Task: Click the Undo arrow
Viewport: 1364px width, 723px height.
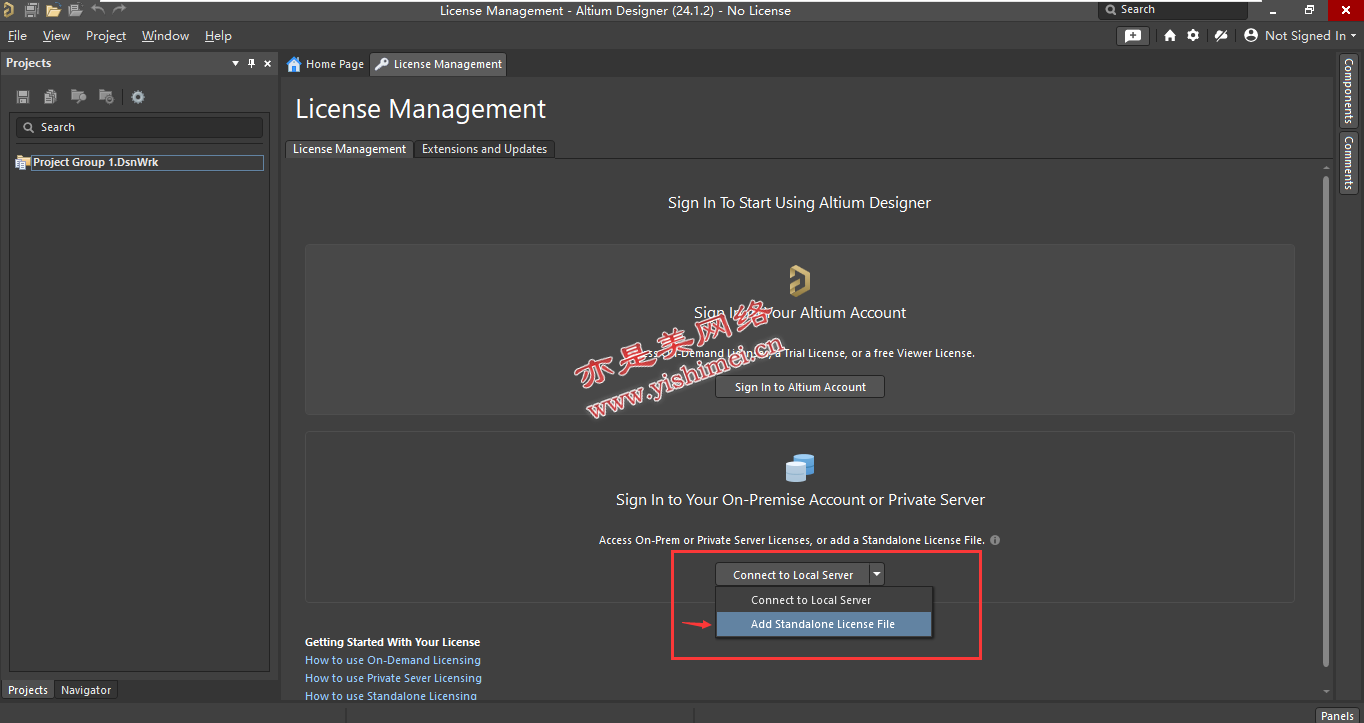Action: 98,9
